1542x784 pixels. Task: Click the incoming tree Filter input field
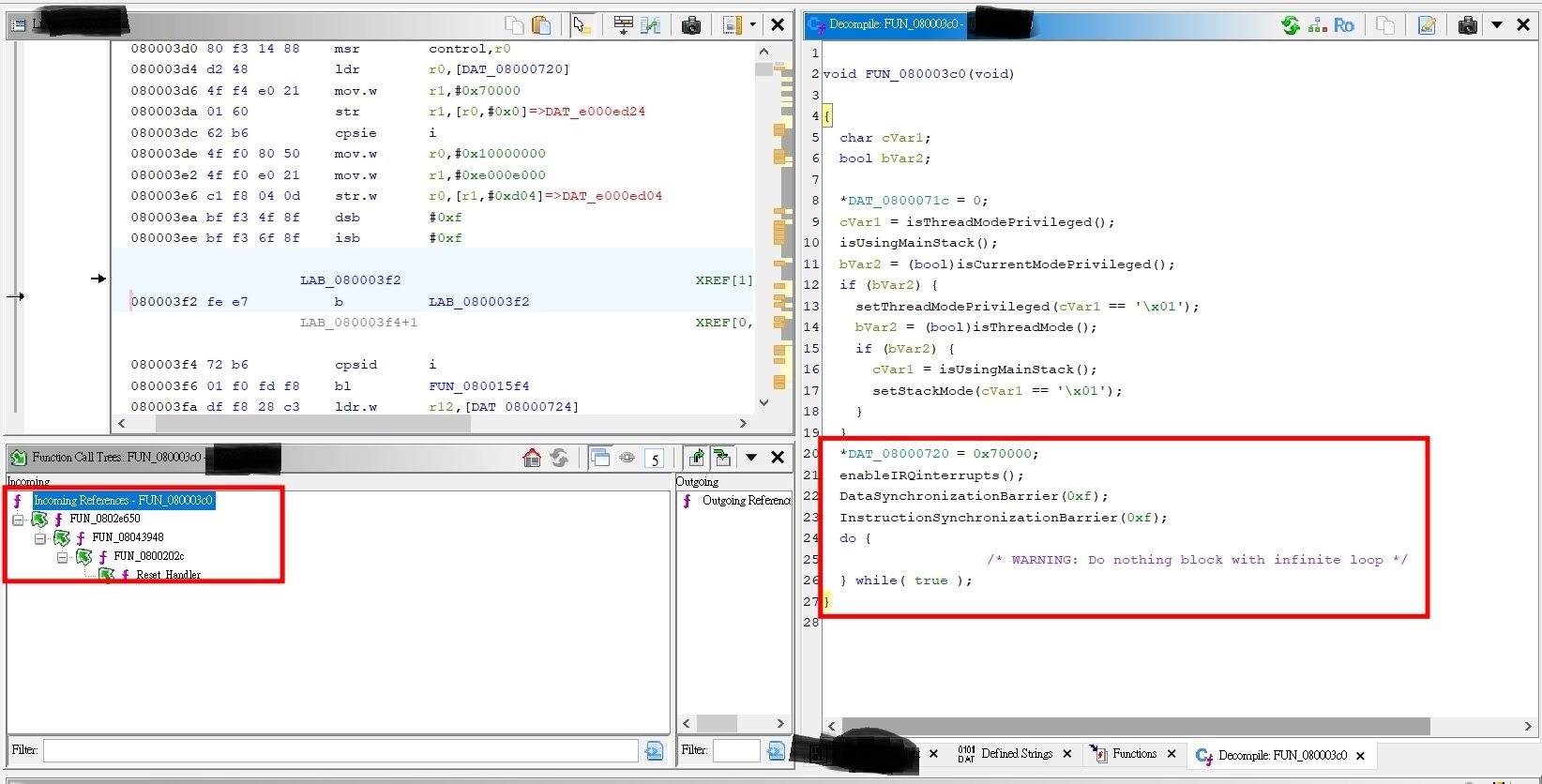(340, 750)
